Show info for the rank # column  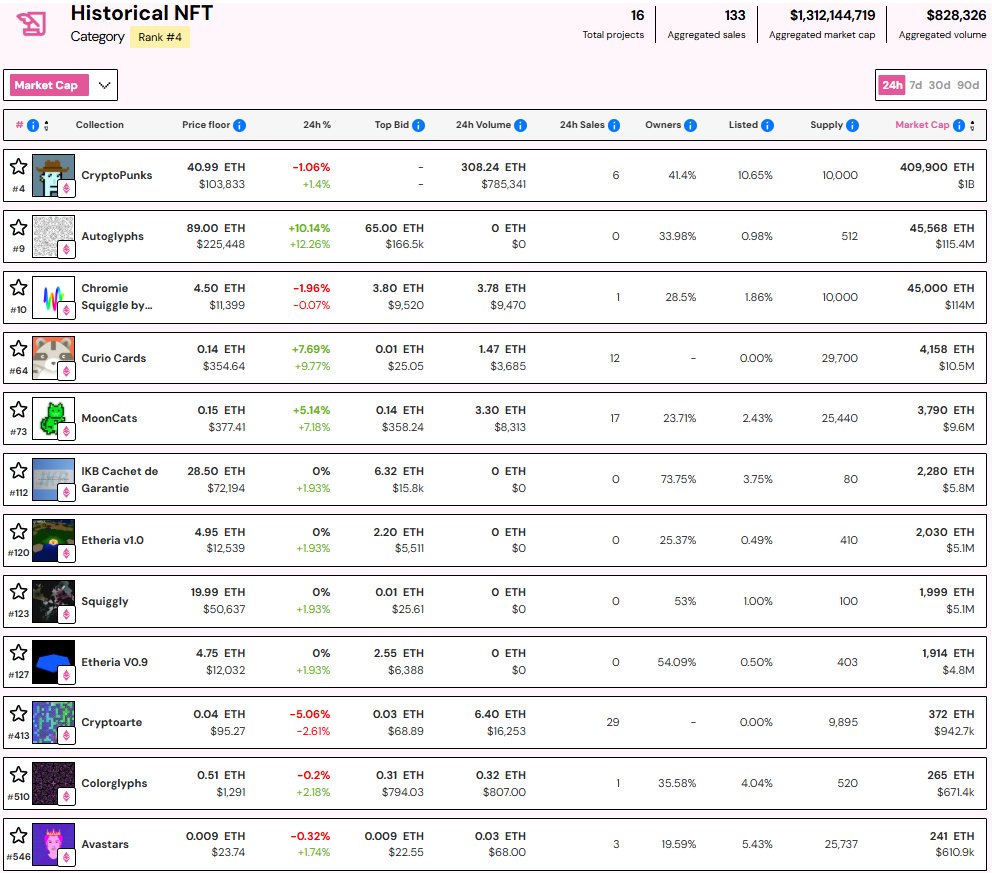[x=33, y=125]
